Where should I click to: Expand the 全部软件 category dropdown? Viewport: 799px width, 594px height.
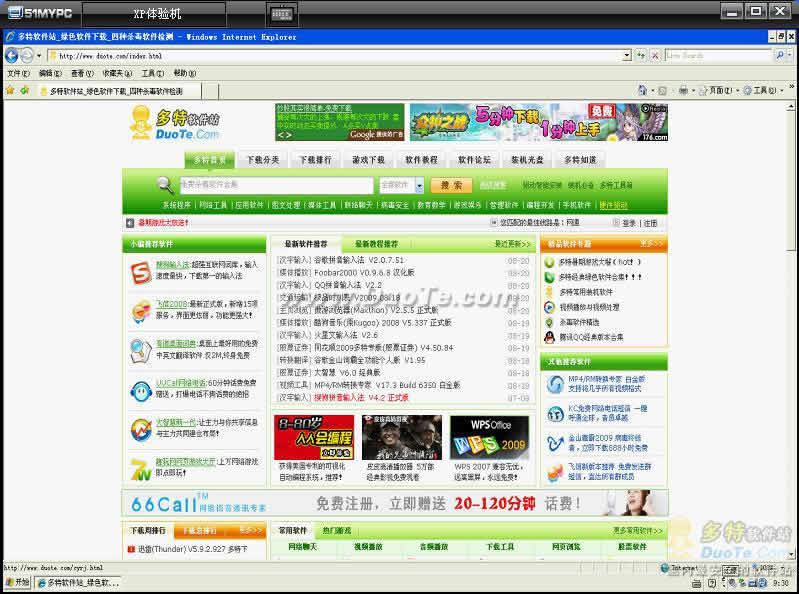pos(419,185)
